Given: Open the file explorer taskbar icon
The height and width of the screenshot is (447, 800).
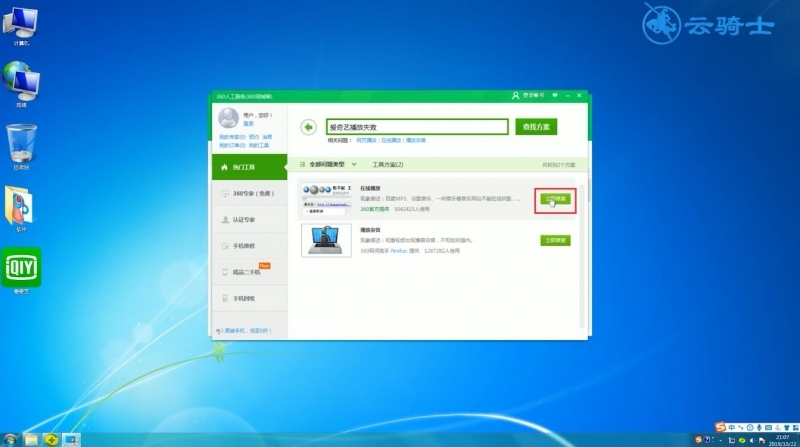Looking at the screenshot, I should click(31, 439).
